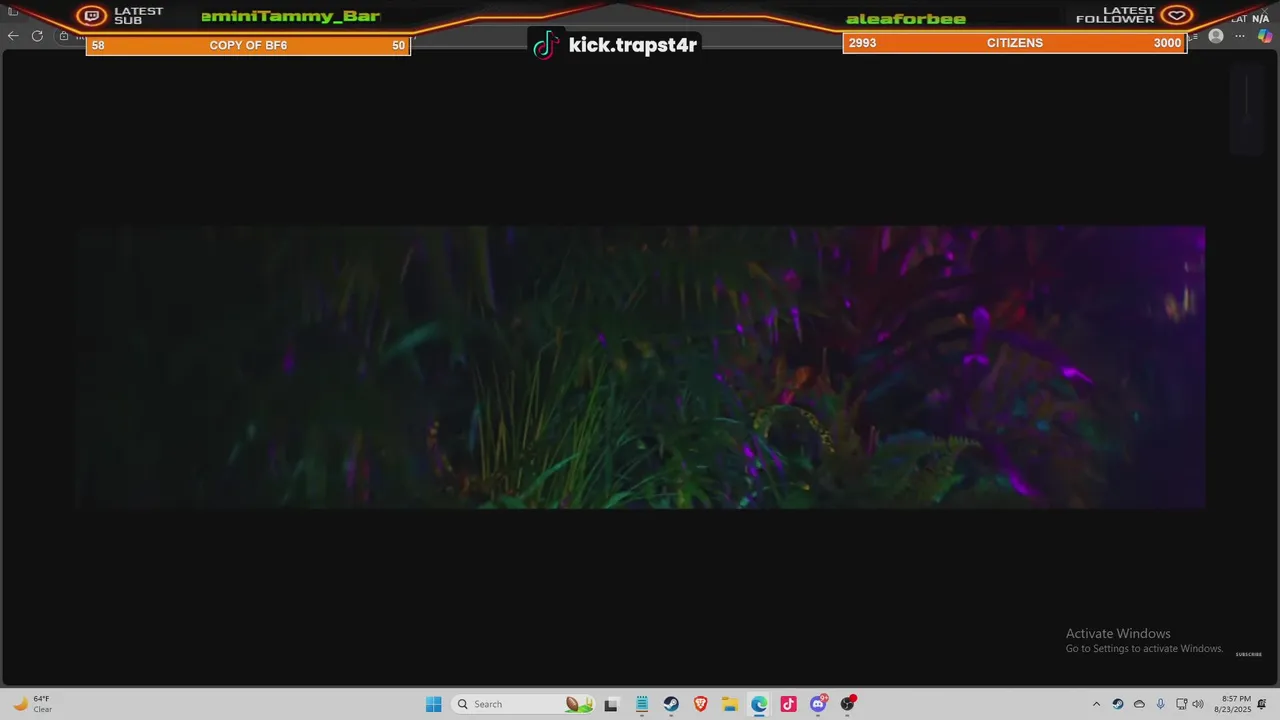Viewport: 1280px width, 720px height.
Task: Click the CITIZENS follower goal bar
Action: [1015, 43]
